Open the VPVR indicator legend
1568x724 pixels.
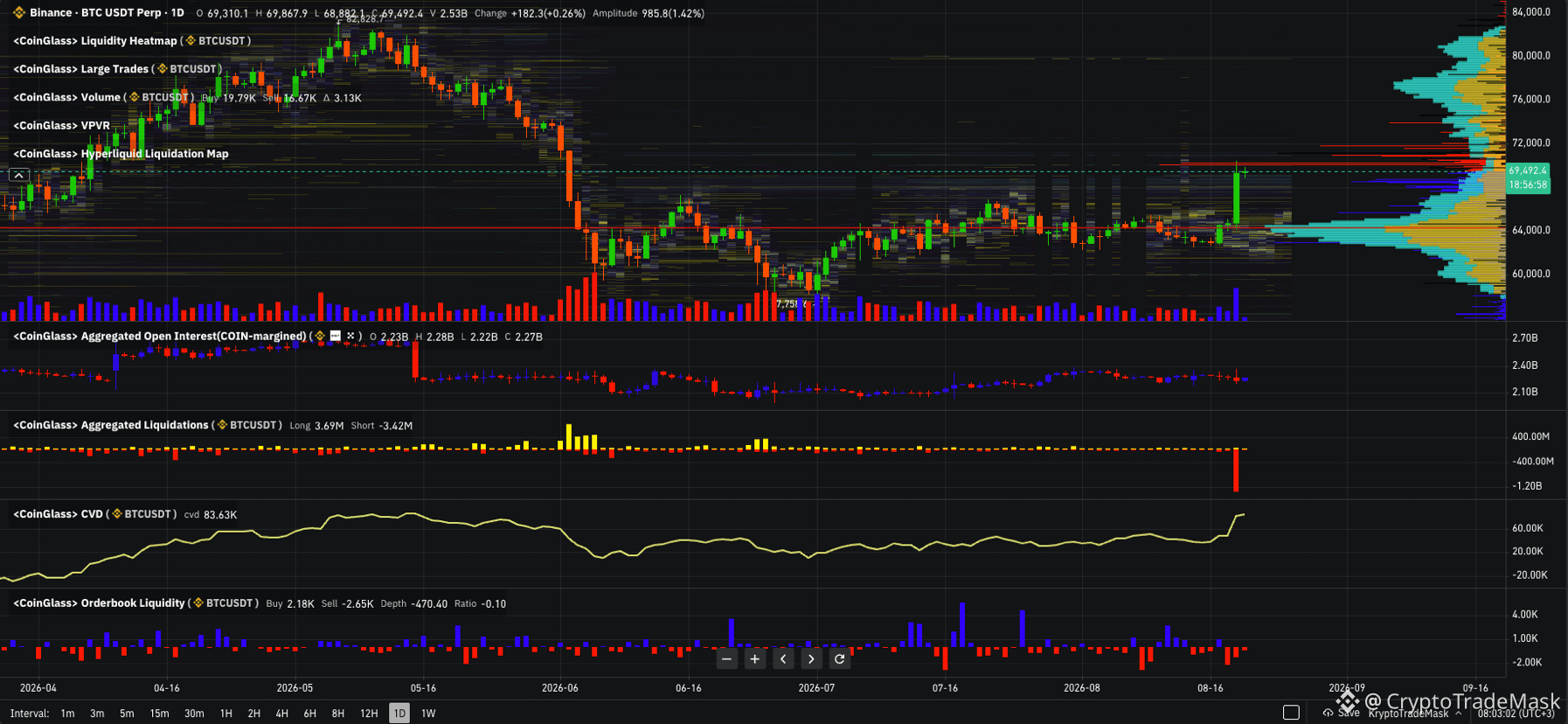coord(61,125)
